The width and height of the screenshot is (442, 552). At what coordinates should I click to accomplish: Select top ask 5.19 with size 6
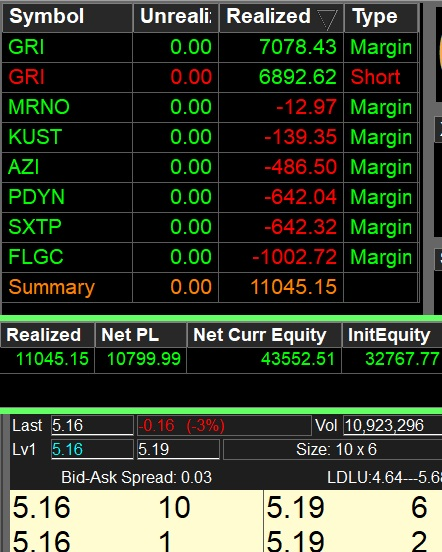pyautogui.click(x=353, y=507)
